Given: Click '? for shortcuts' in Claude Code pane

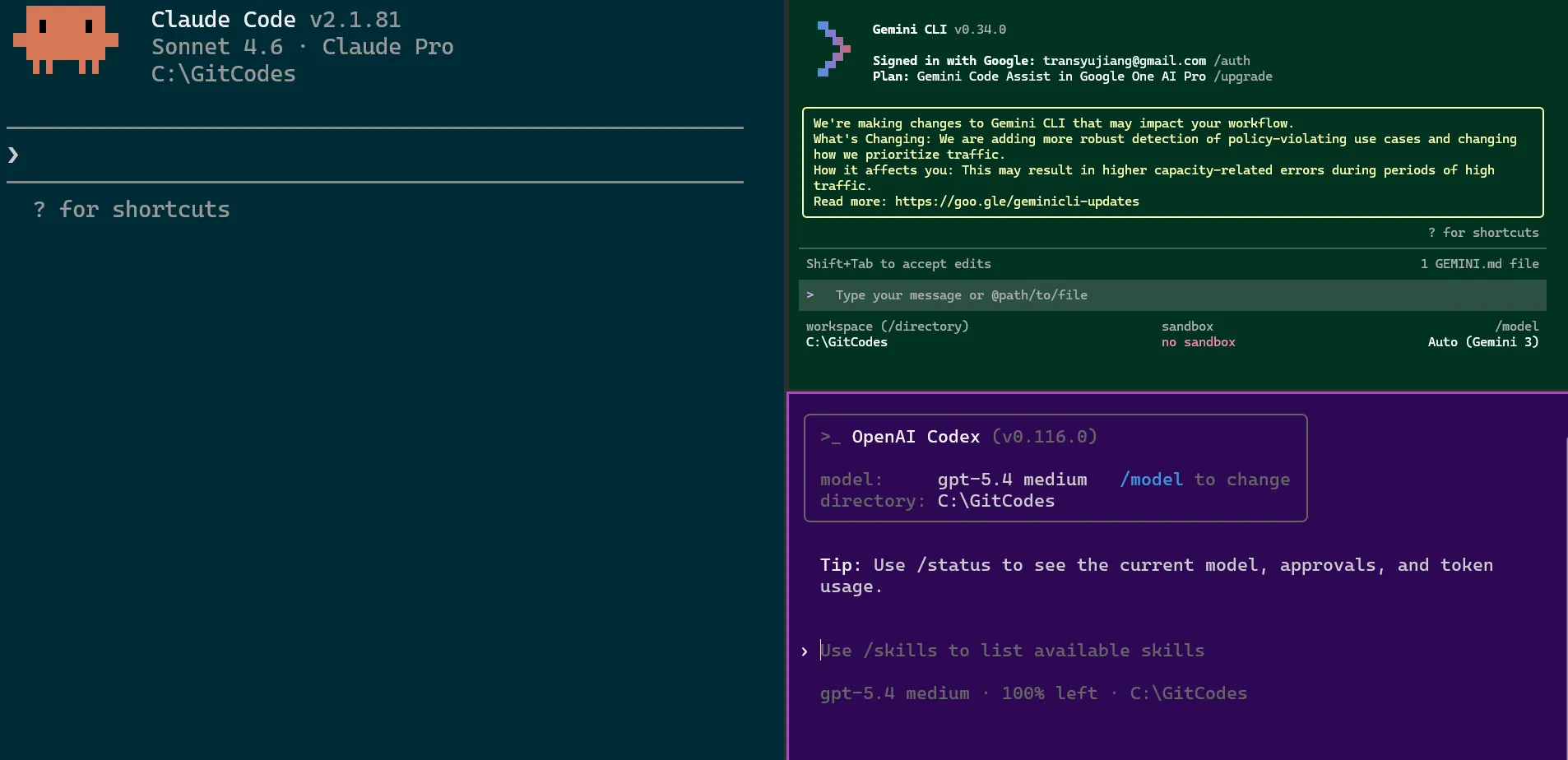Looking at the screenshot, I should 132,210.
